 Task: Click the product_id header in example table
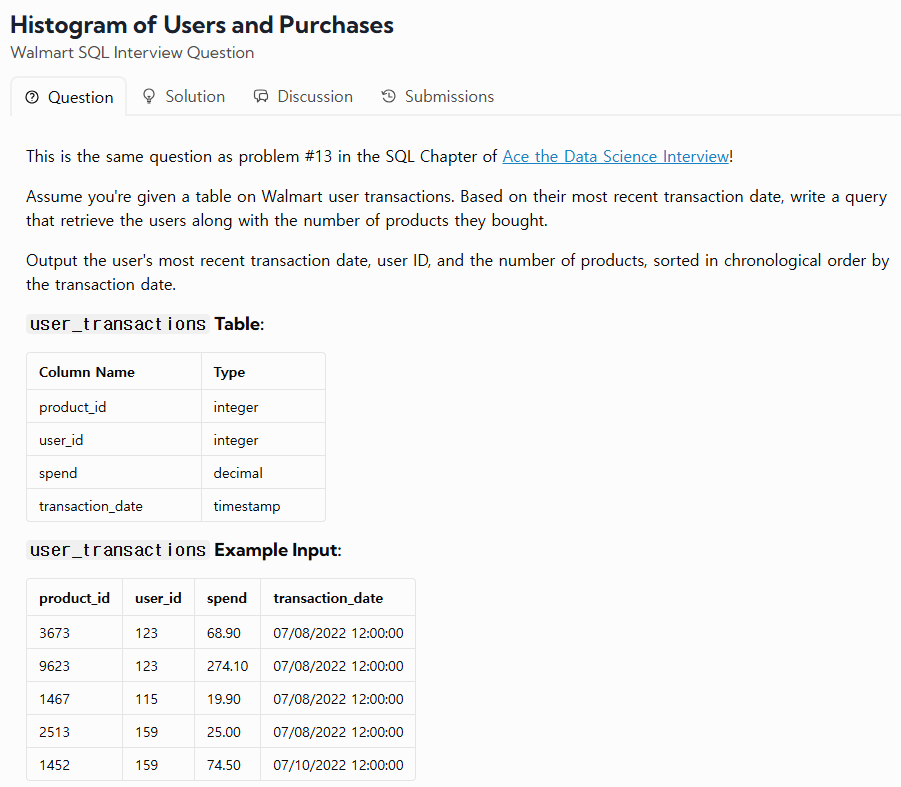click(x=75, y=598)
